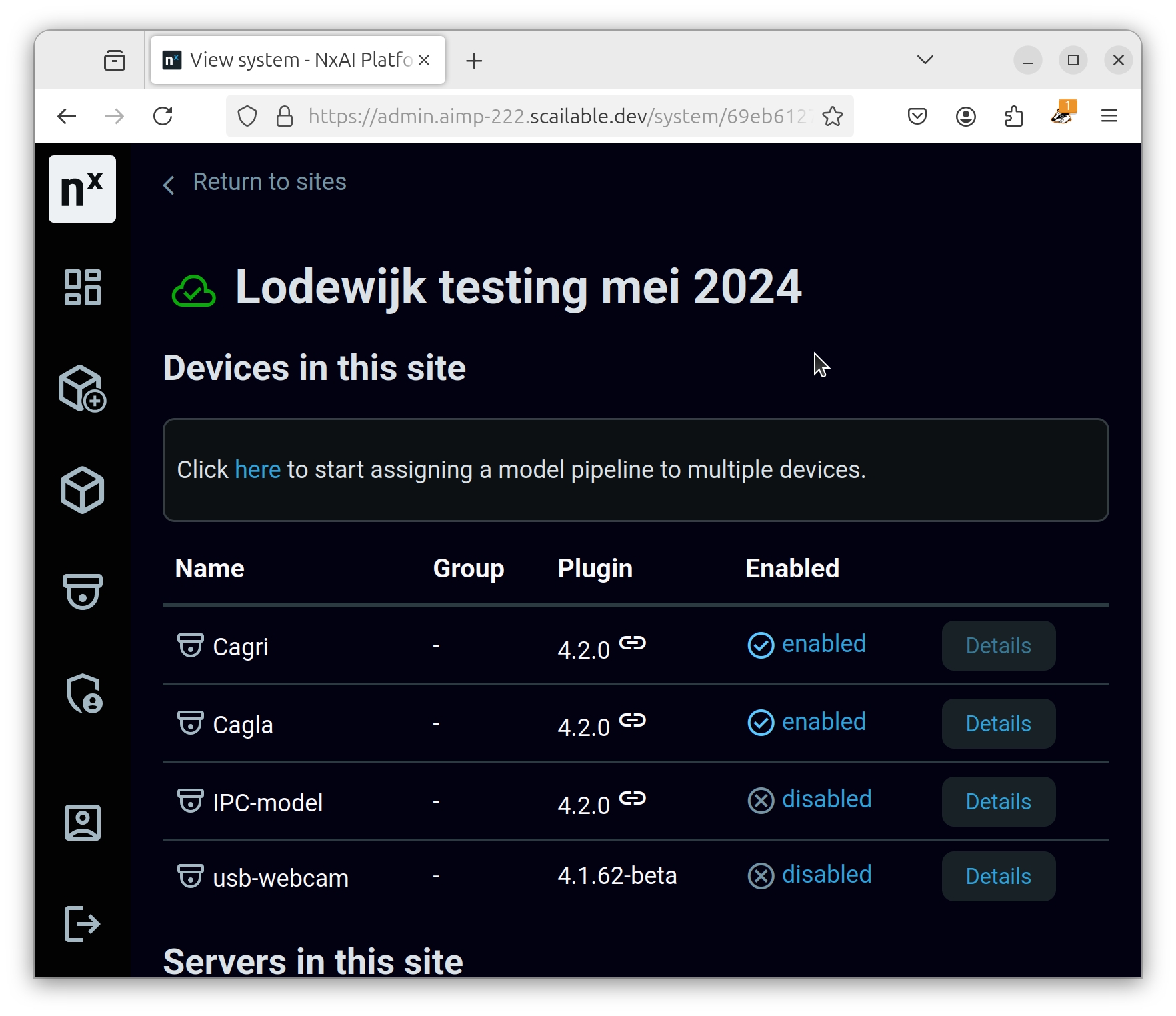Toggle the disabled status for IPC-model
The image size is (1176, 1016).
click(809, 800)
